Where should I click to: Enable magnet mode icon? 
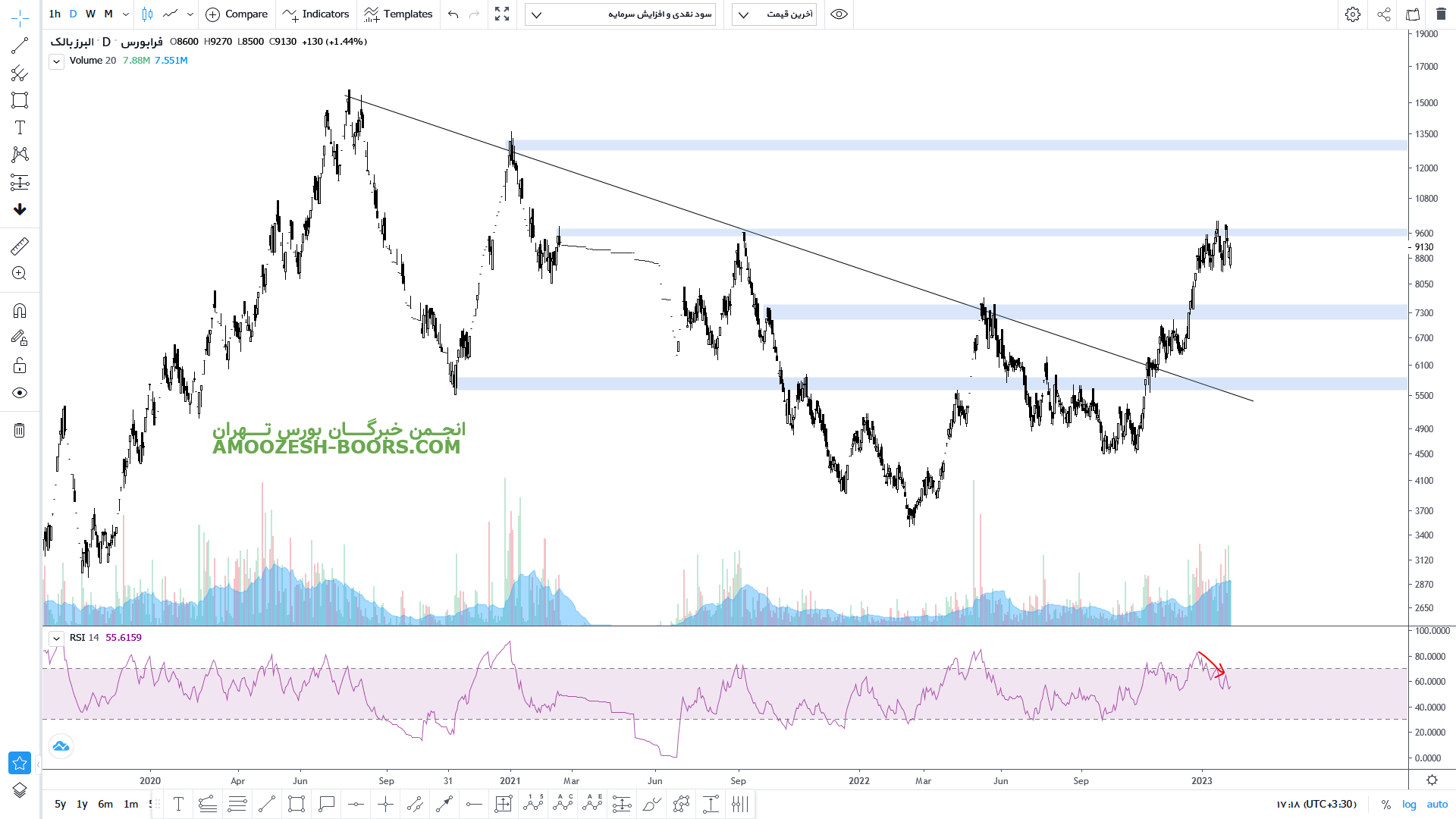[x=20, y=311]
